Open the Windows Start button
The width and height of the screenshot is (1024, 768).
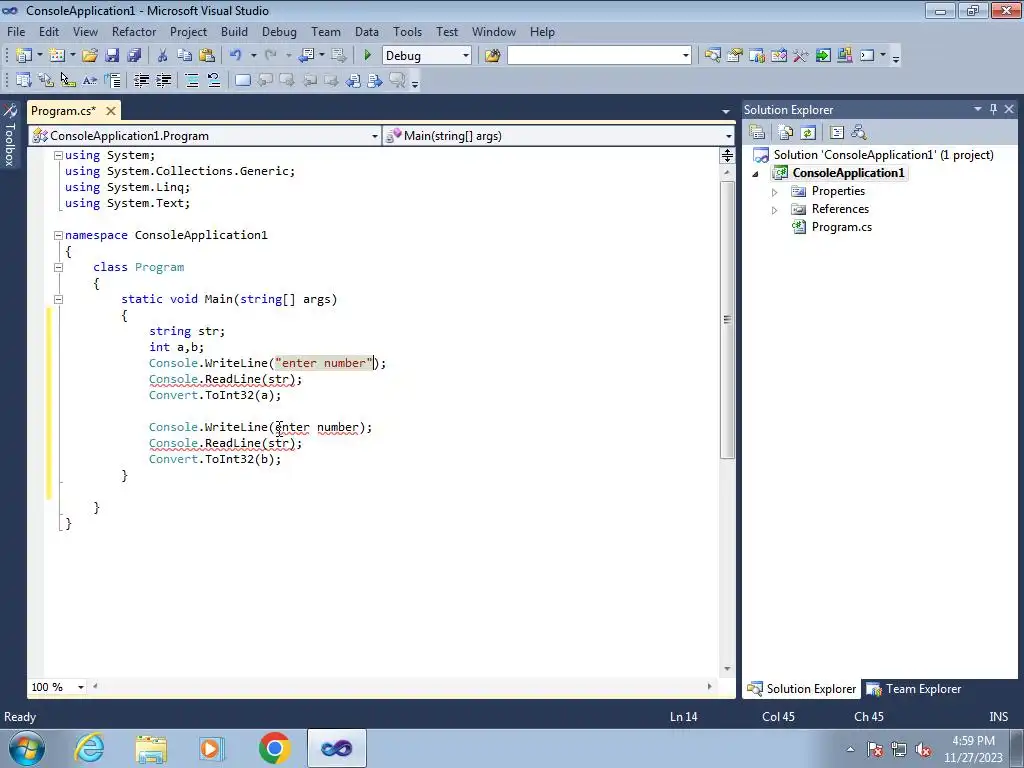pyautogui.click(x=27, y=748)
